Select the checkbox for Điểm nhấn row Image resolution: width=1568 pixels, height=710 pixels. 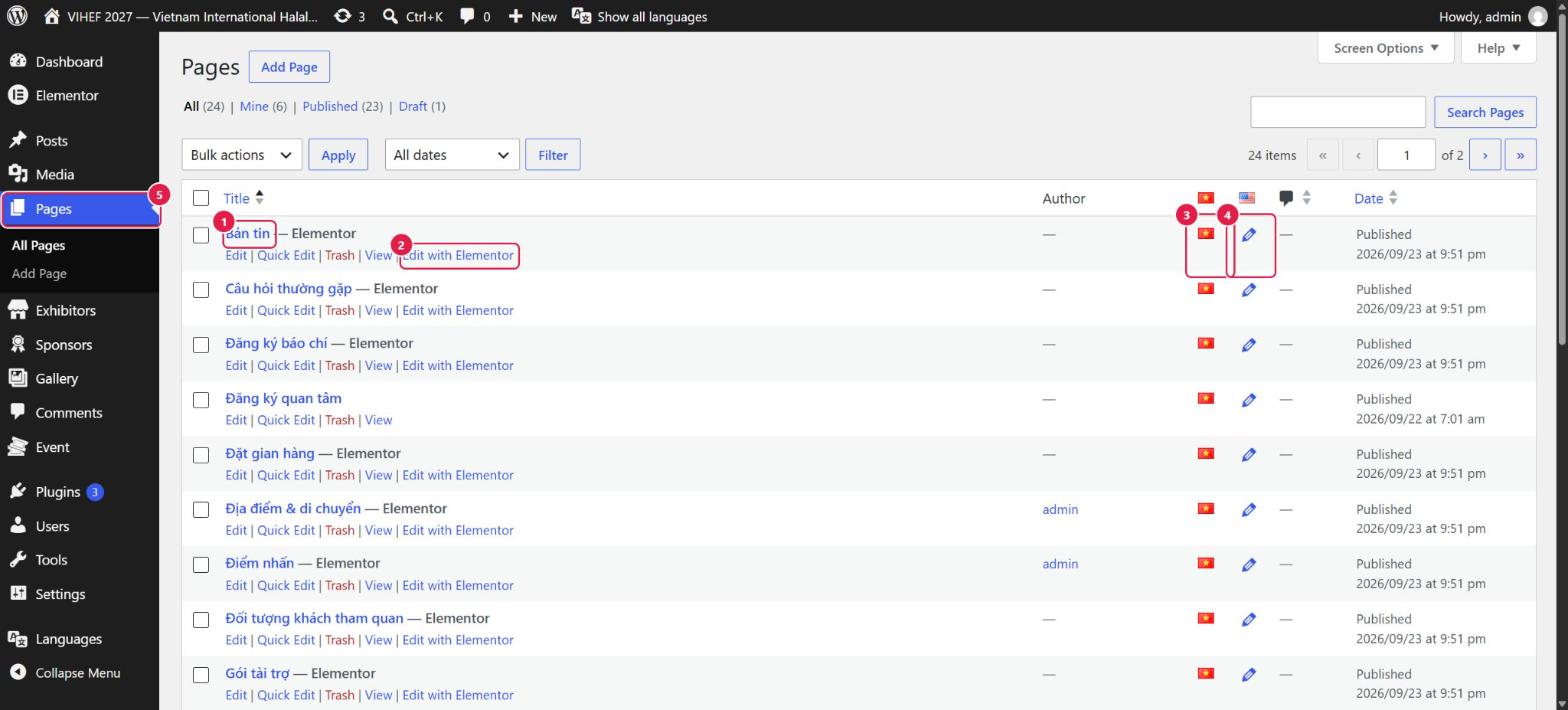tap(201, 565)
